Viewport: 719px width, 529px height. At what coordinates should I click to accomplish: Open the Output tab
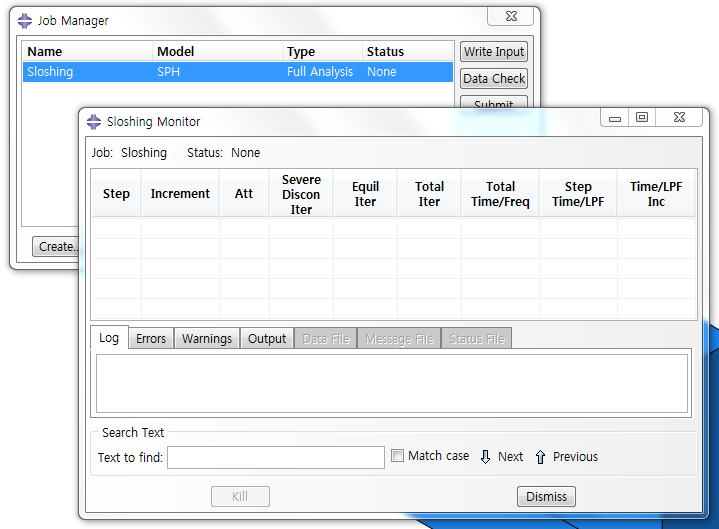click(267, 339)
